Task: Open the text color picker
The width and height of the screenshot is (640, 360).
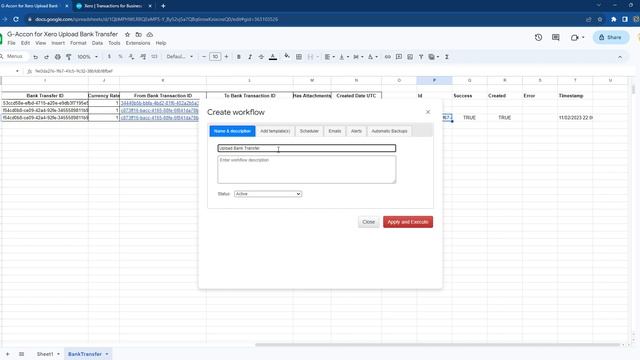Action: click(x=273, y=57)
